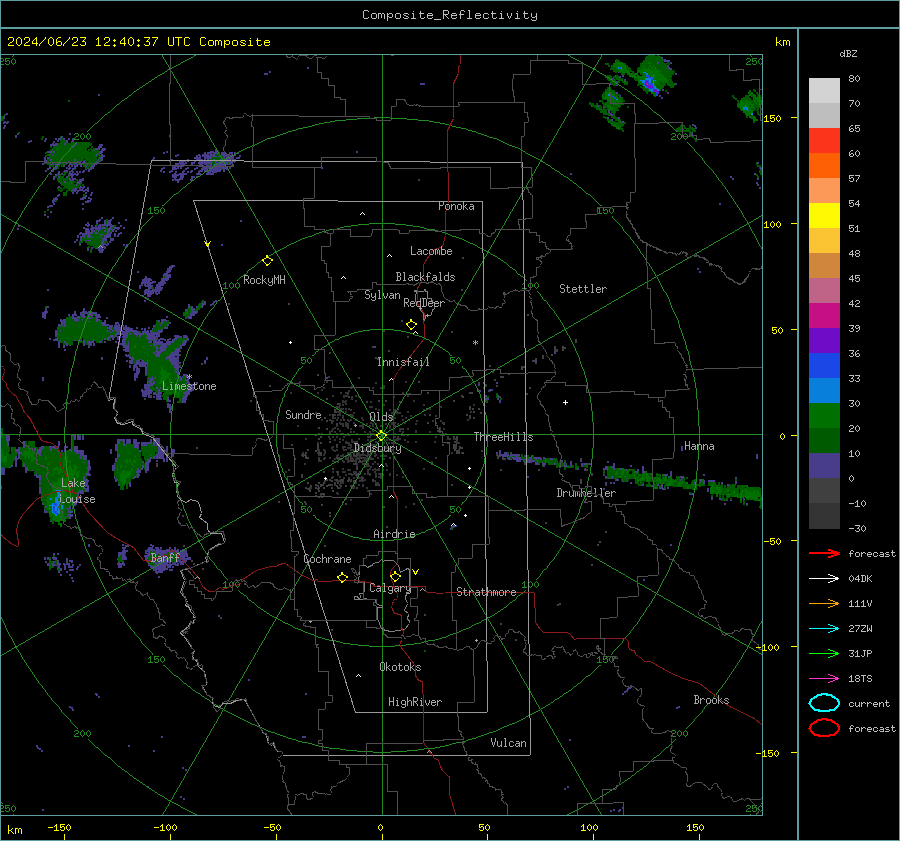900x841 pixels.
Task: Click the orange 111V arrow icon
Action: coord(824,603)
